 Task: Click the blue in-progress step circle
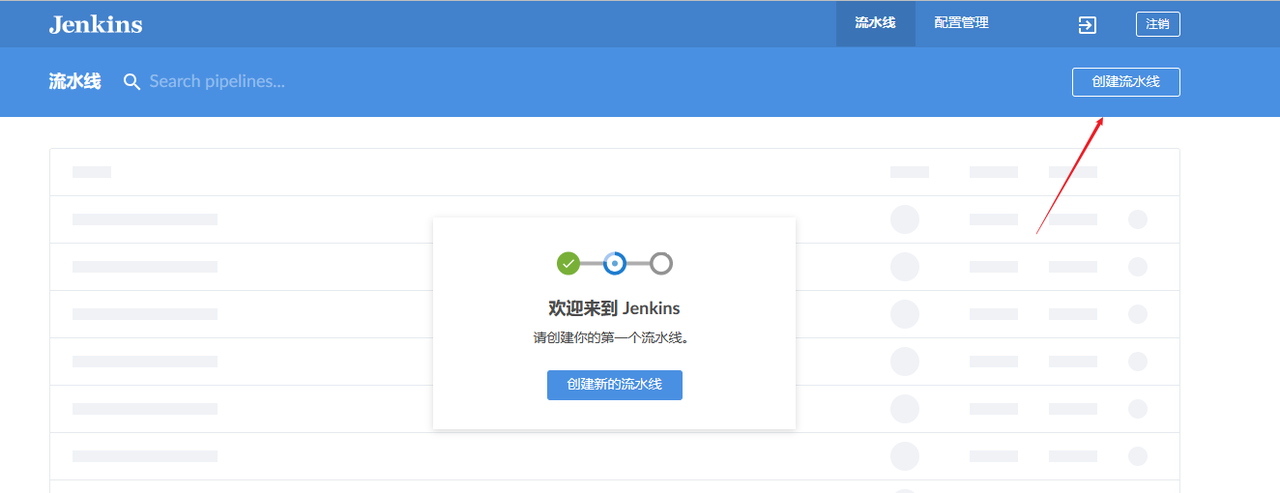click(615, 264)
